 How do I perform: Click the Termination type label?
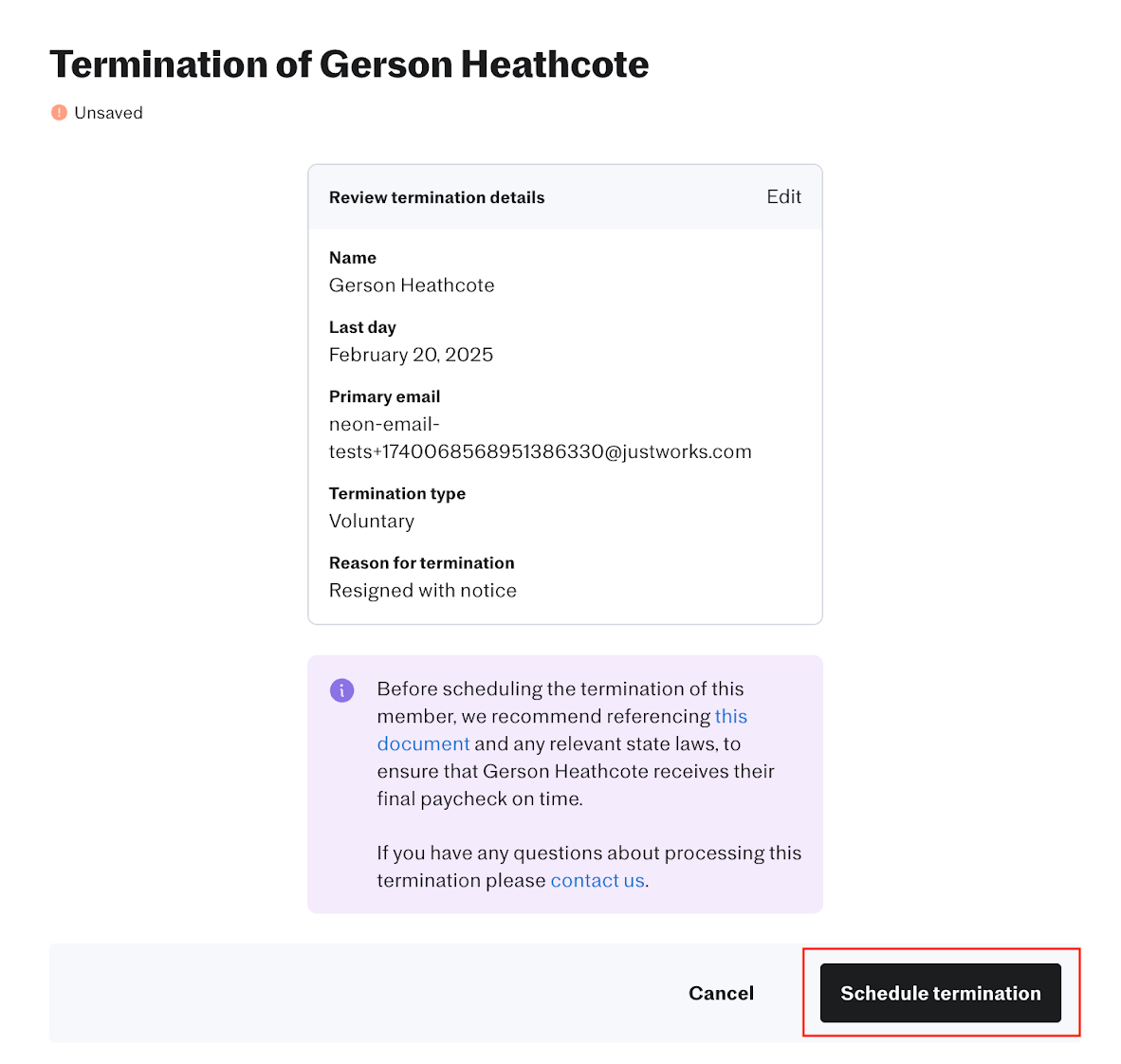(x=396, y=493)
